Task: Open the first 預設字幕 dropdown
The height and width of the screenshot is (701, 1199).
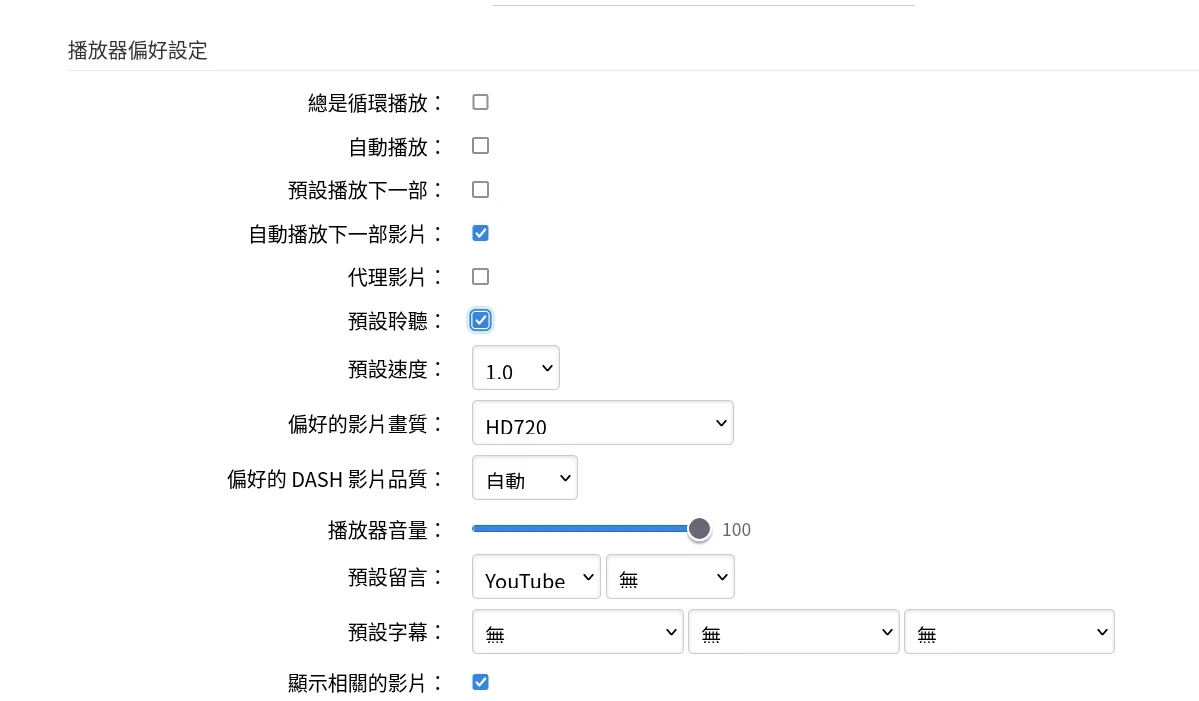Action: click(x=578, y=632)
